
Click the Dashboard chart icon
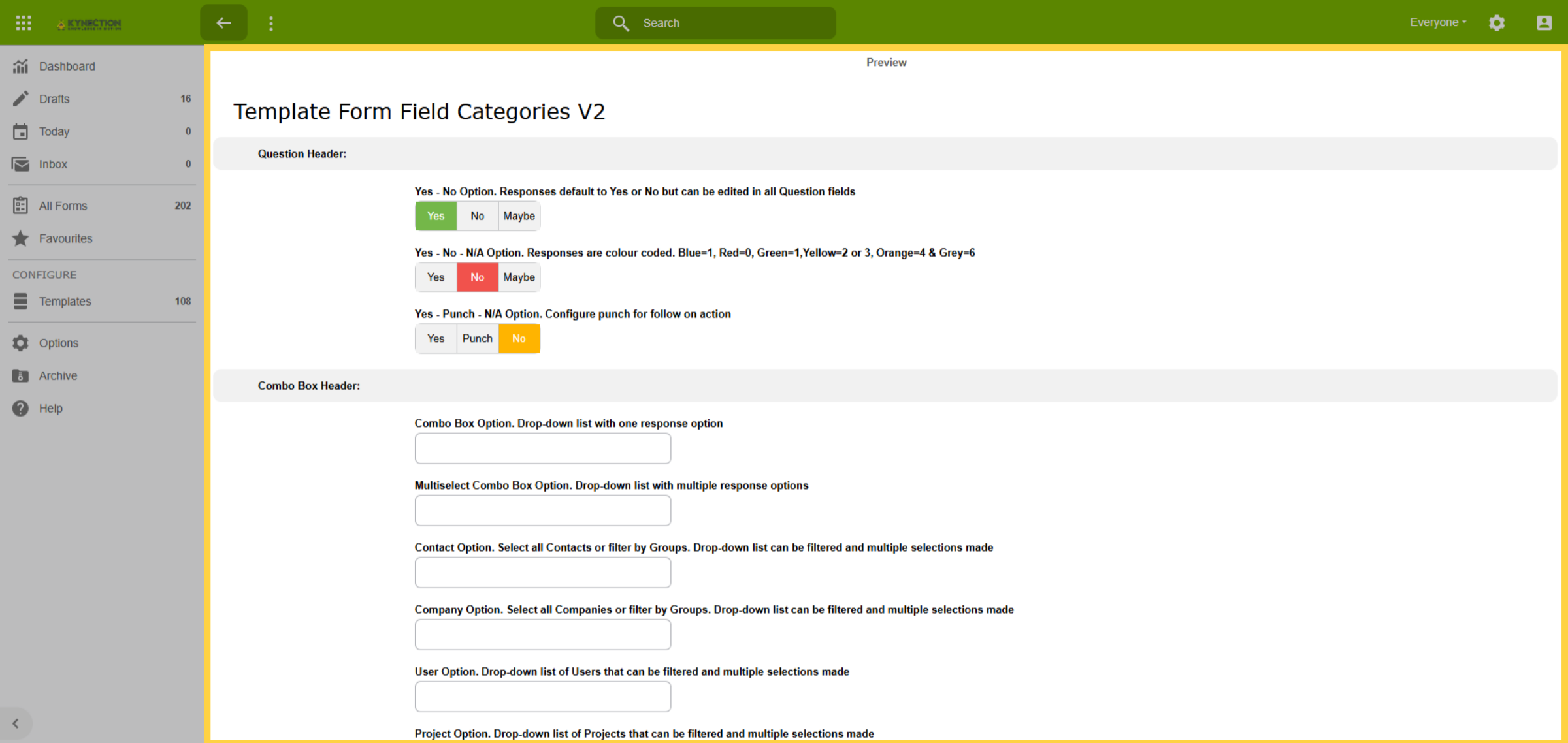pyautogui.click(x=21, y=66)
